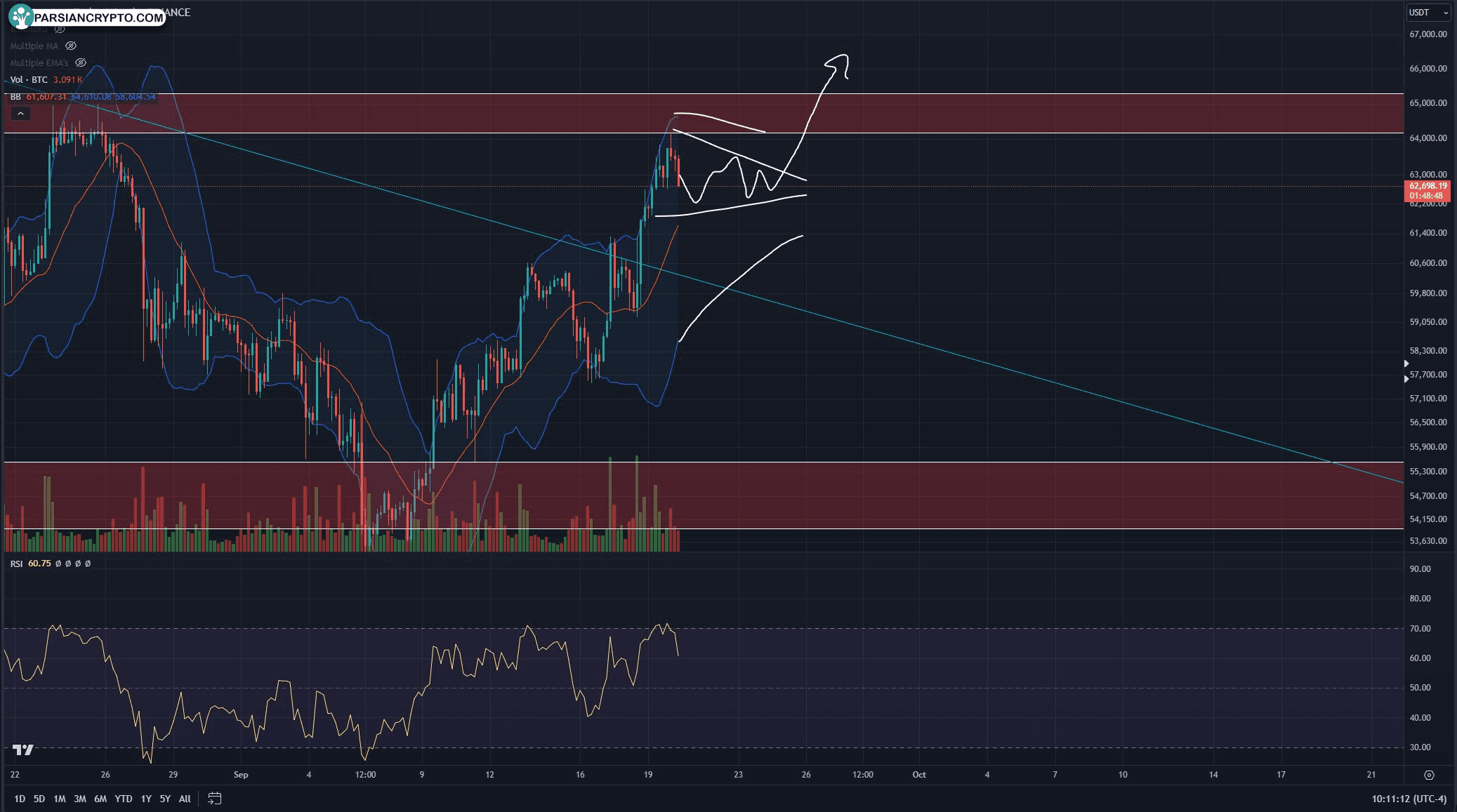
Task: Click the RSI 90.00 axis label
Action: coord(1420,568)
